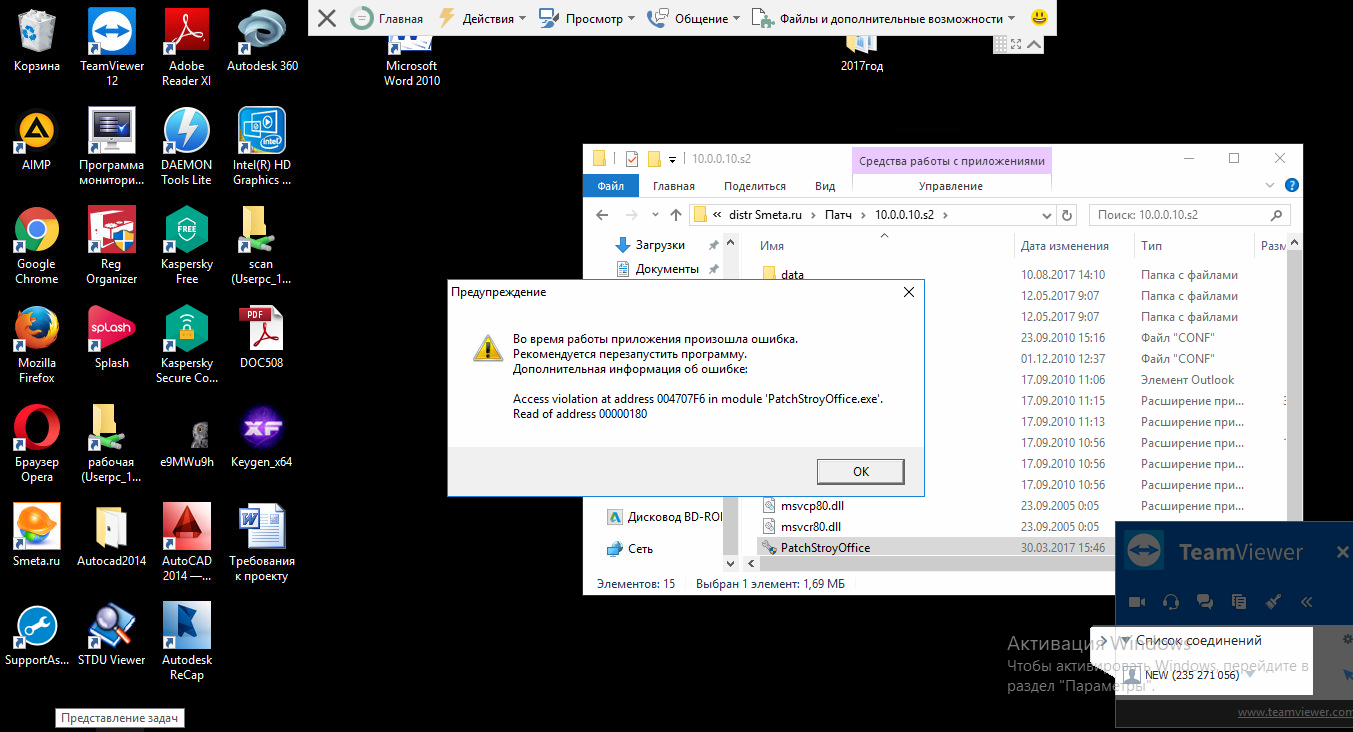Open the recent locations dropdown in Explorer
Screen dimensions: 1353x732
click(x=653, y=215)
